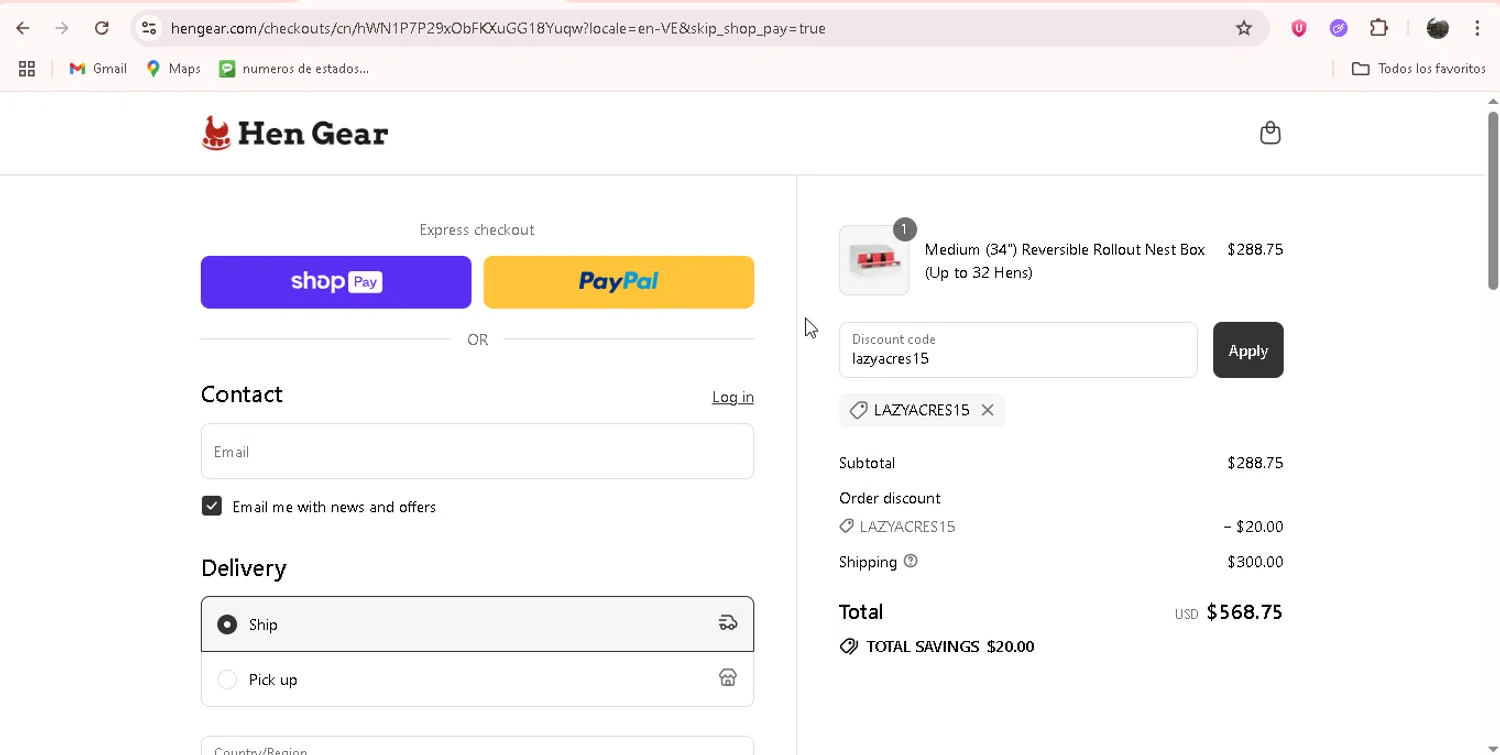Screen dimensions: 1500x755
Task: Go back to the previous page
Action: pos(23,28)
